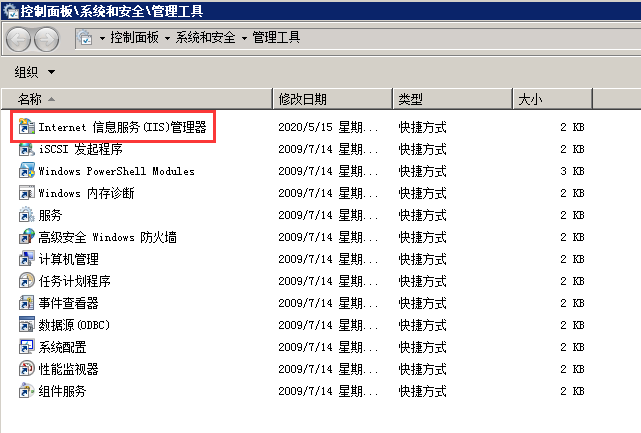Viewport: 641px width, 433px height.
Task: Click the title bar control panel icon
Action: pos(11,11)
